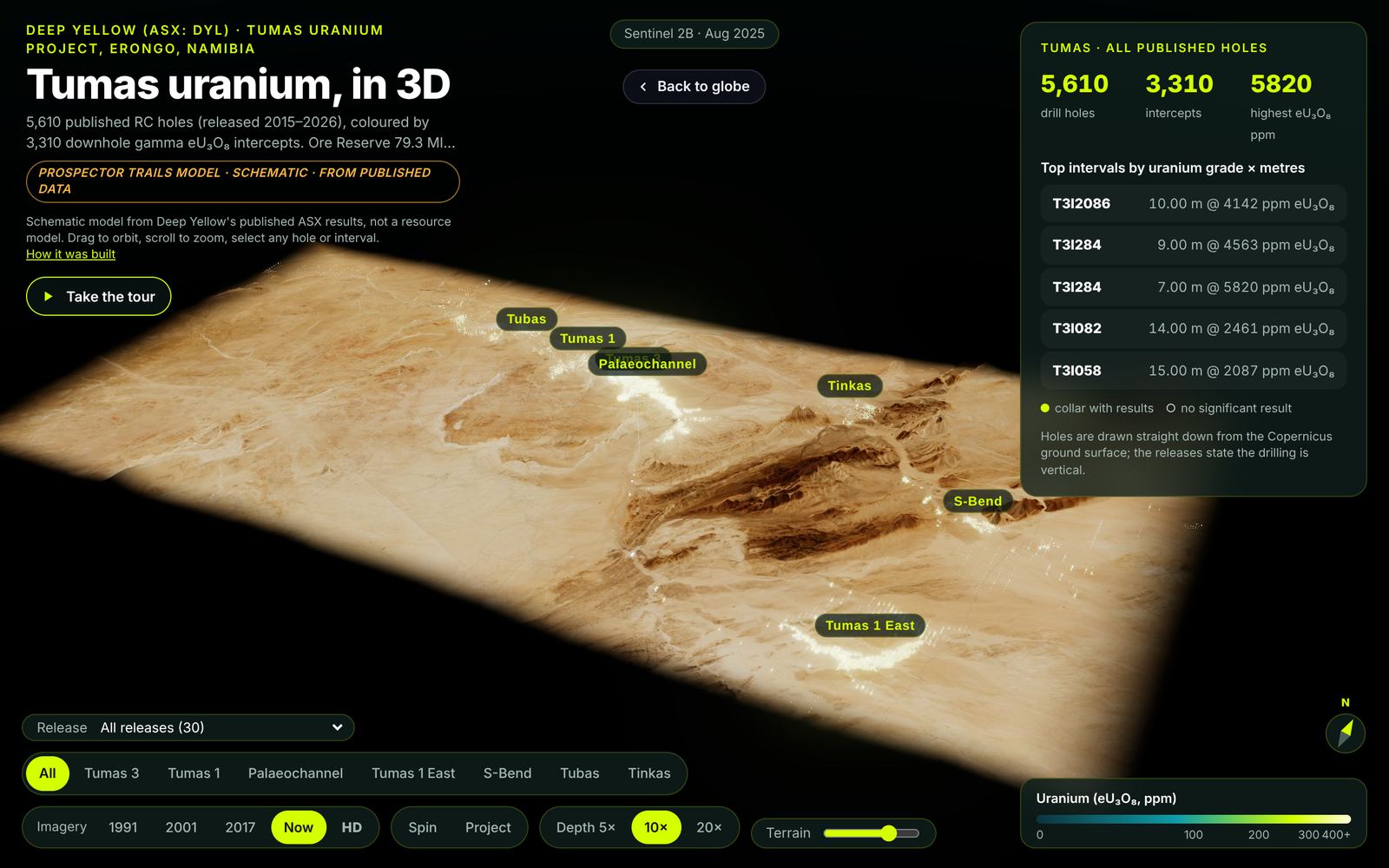Switch imagery to 1991
Viewport: 1389px width, 868px height.
pyautogui.click(x=122, y=827)
